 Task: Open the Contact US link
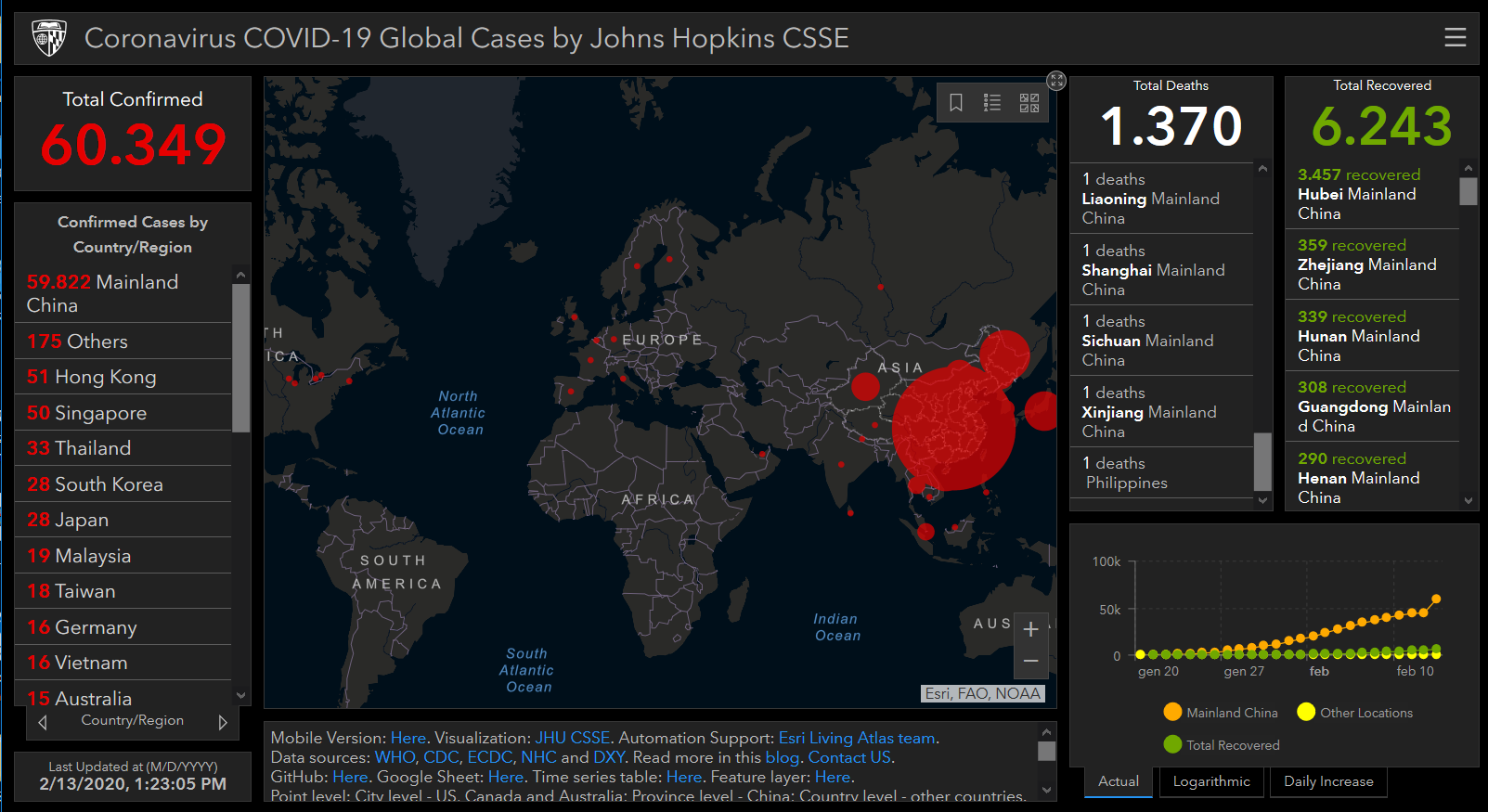850,757
